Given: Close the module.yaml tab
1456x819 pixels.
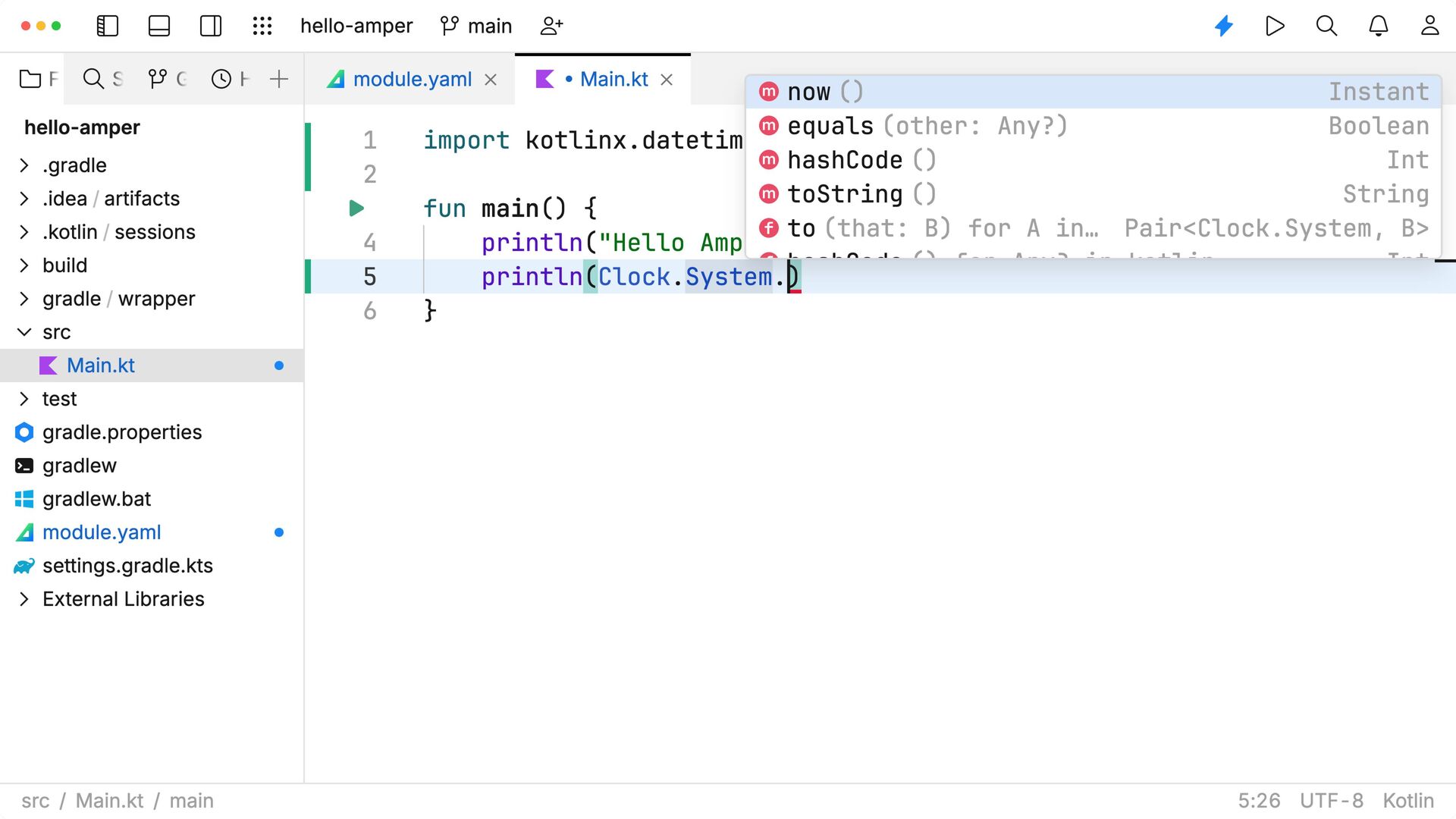Looking at the screenshot, I should click(x=491, y=80).
